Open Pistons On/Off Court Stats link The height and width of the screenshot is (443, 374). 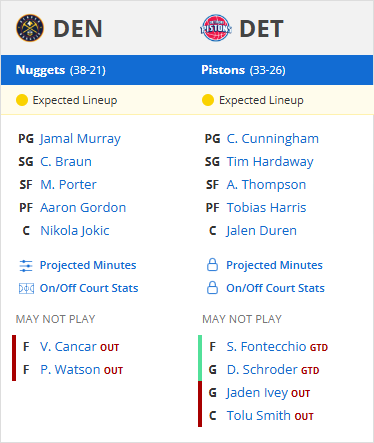point(275,288)
